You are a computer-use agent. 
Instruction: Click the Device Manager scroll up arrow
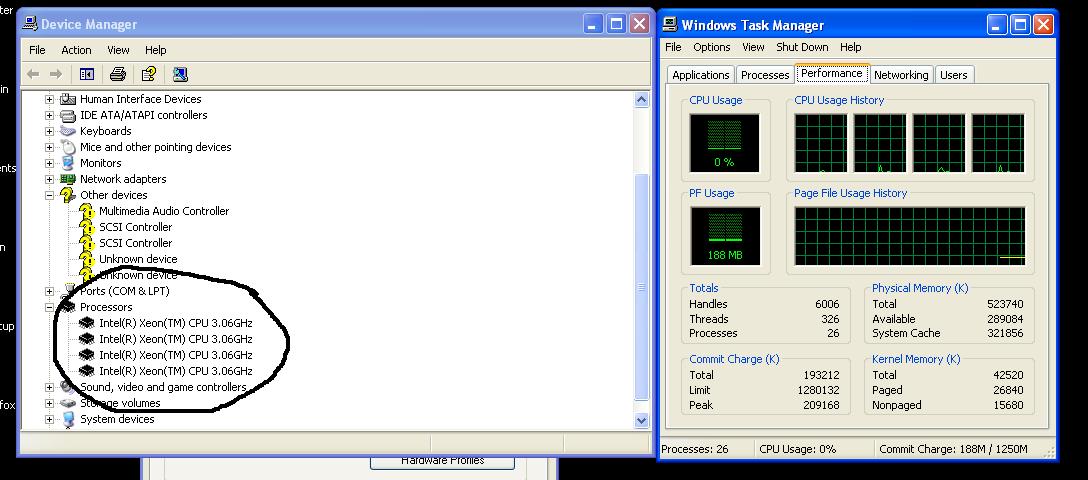642,100
